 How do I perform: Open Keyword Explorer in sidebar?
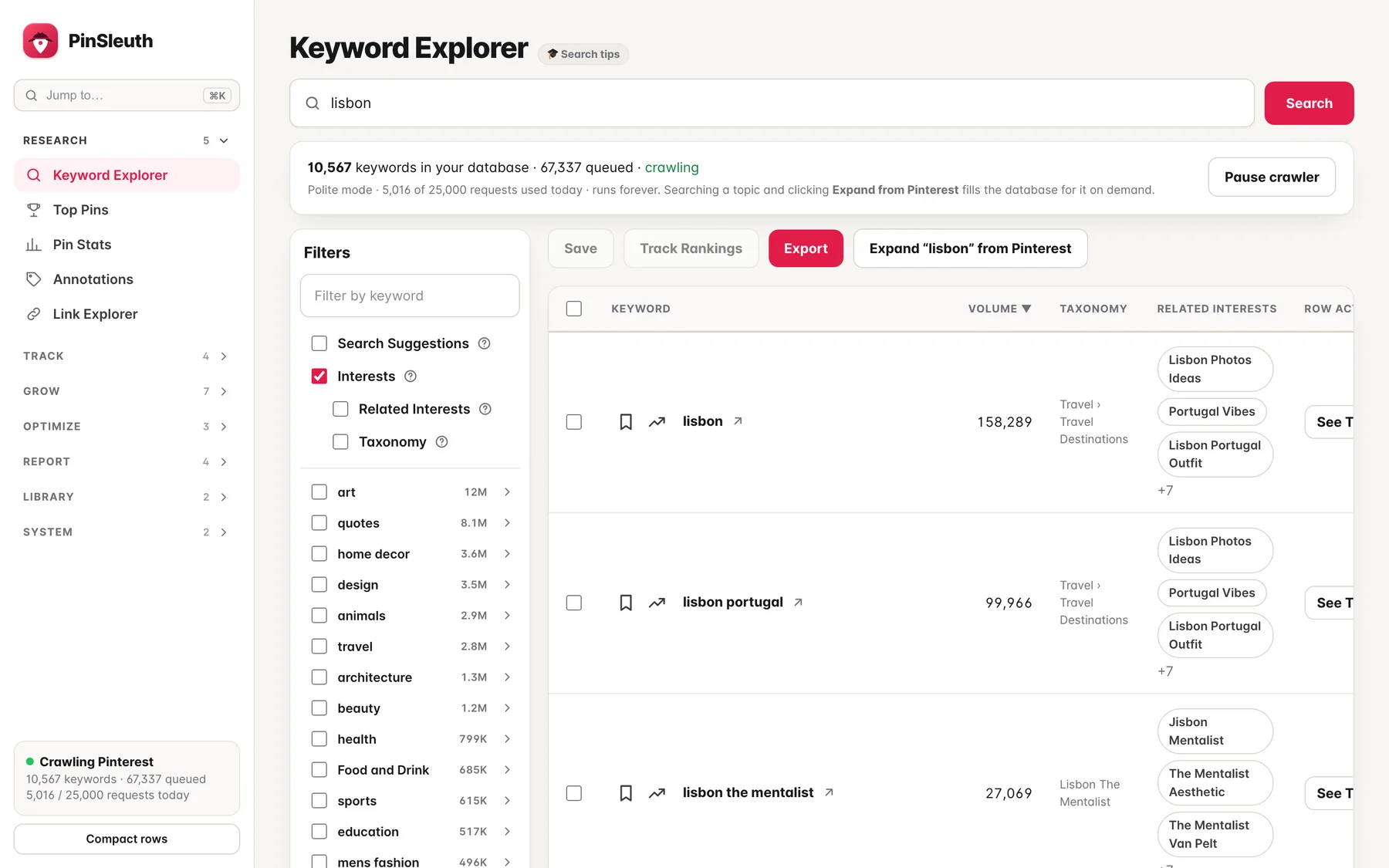click(x=127, y=175)
